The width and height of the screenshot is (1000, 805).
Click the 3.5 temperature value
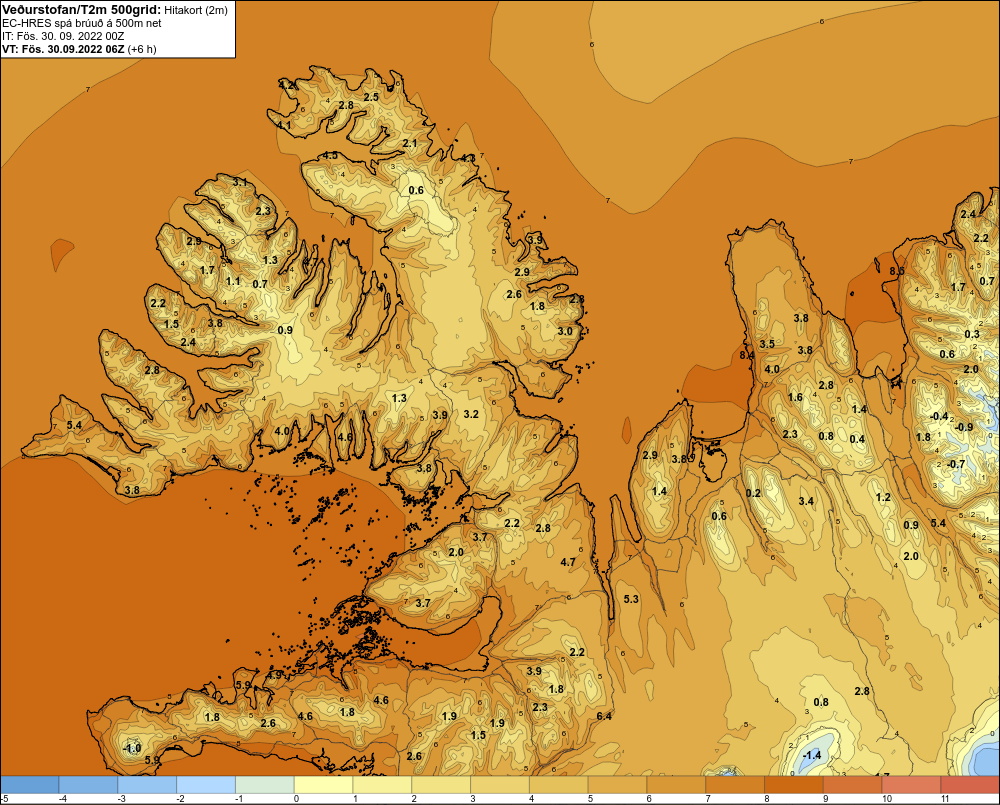767,344
